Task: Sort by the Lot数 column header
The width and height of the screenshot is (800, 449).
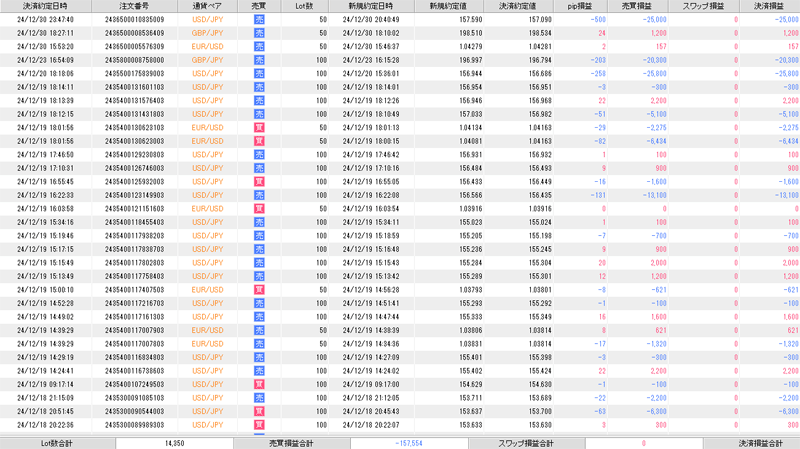Action: point(305,6)
